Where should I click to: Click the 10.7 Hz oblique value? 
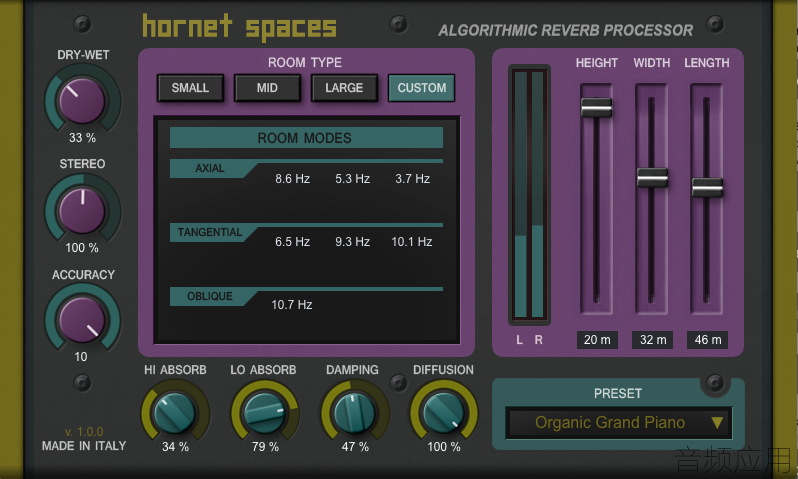coord(292,305)
